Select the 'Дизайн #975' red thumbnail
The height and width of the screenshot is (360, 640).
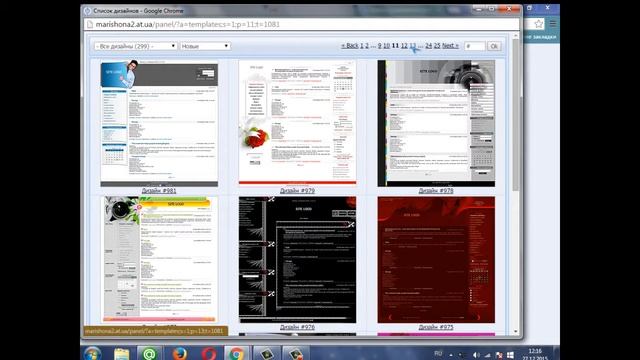[436, 260]
